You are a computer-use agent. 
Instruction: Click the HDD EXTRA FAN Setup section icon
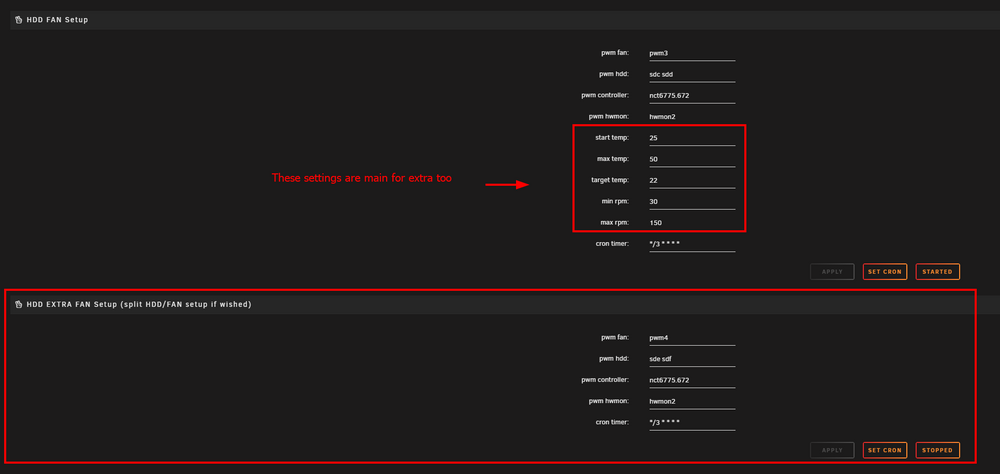coord(18,304)
